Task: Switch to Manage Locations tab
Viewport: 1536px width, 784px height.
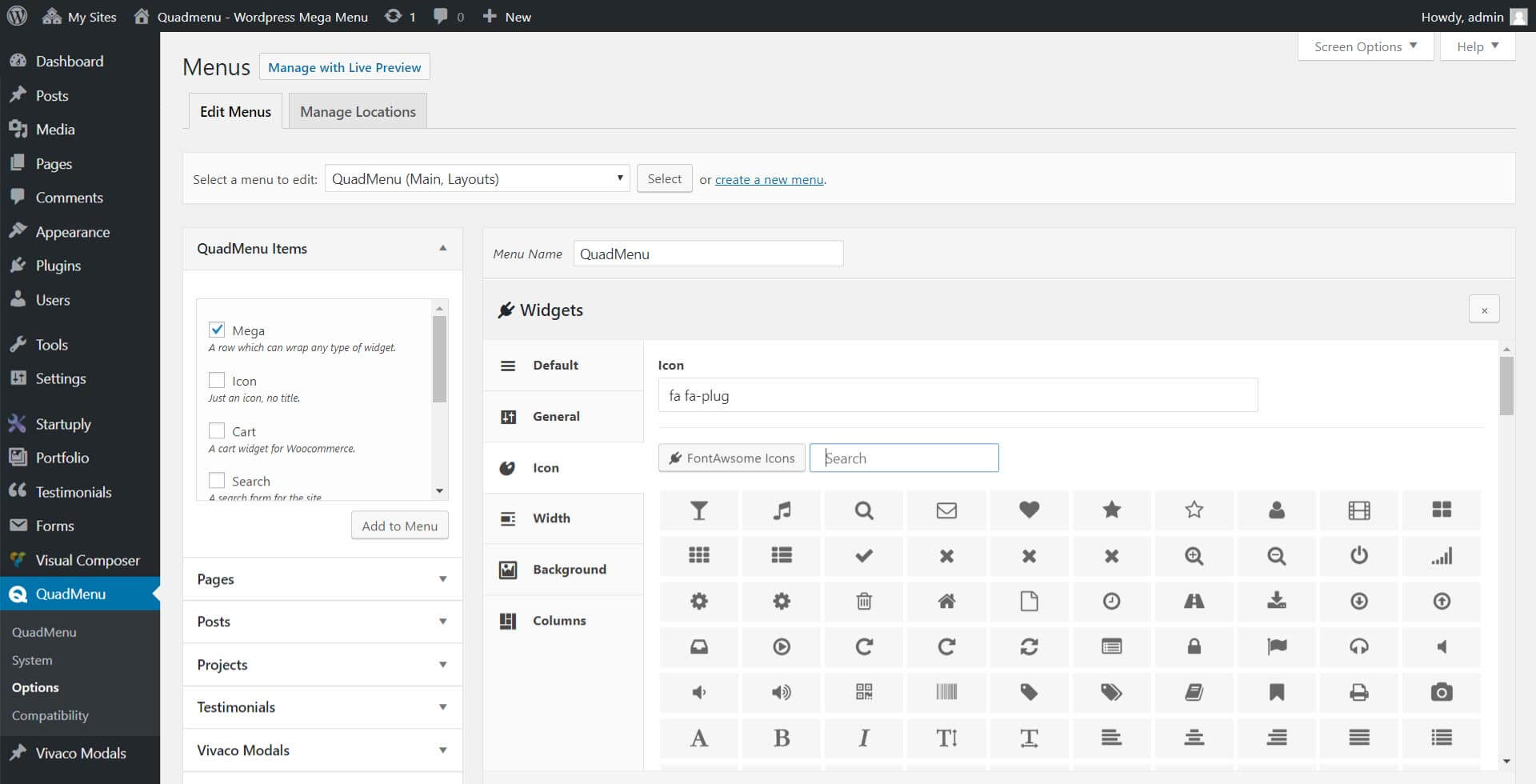Action: [358, 111]
